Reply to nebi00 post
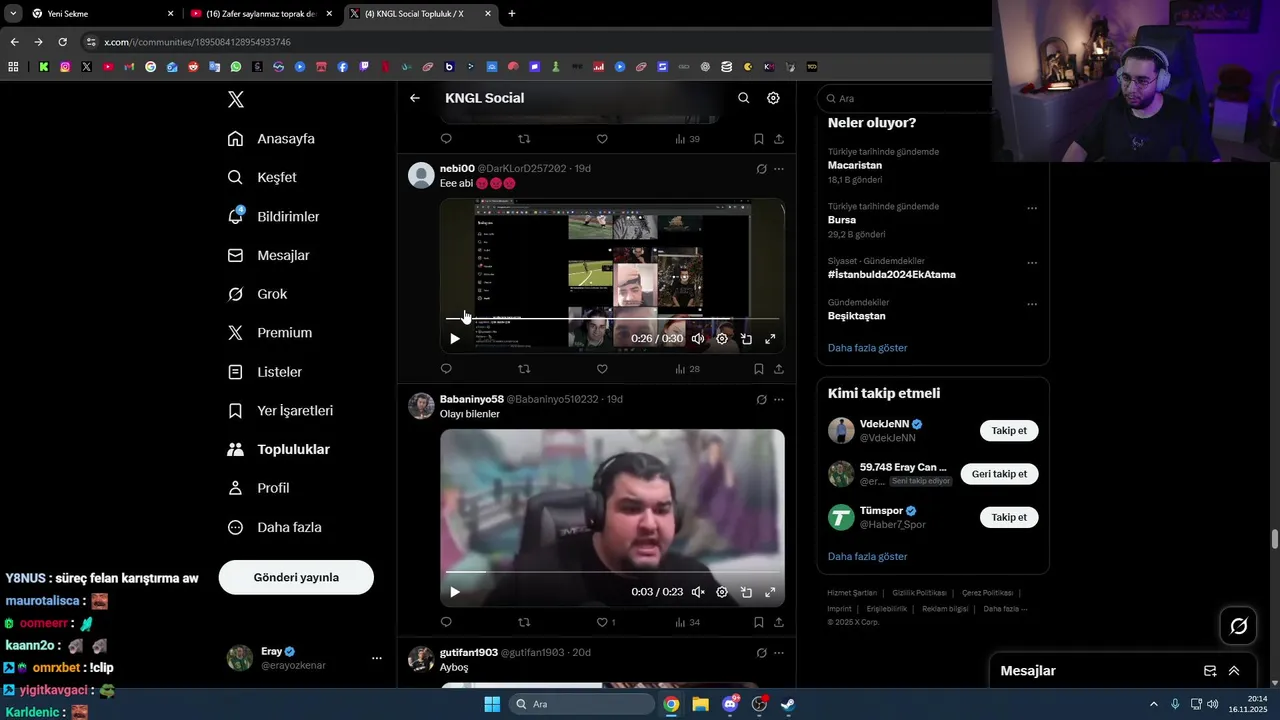Screen dimensions: 1280x720 446,369
